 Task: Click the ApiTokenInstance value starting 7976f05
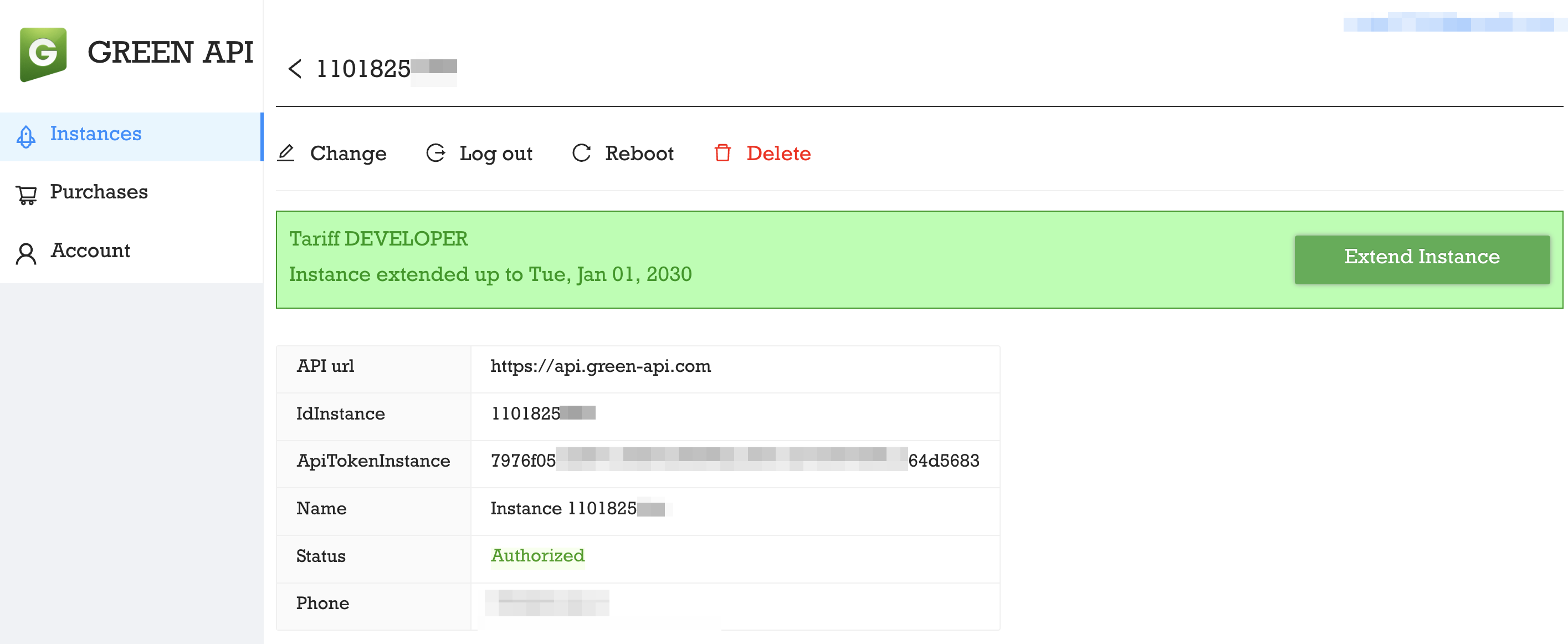tap(735, 462)
